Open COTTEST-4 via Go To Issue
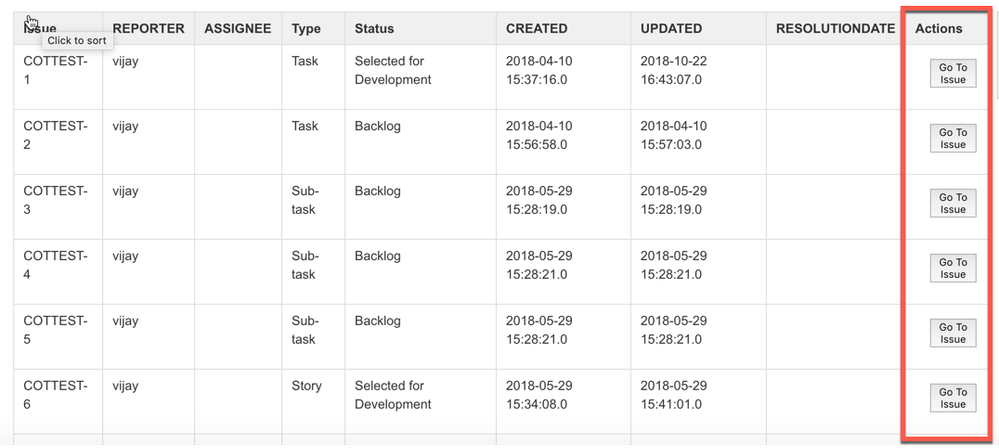 tap(952, 268)
